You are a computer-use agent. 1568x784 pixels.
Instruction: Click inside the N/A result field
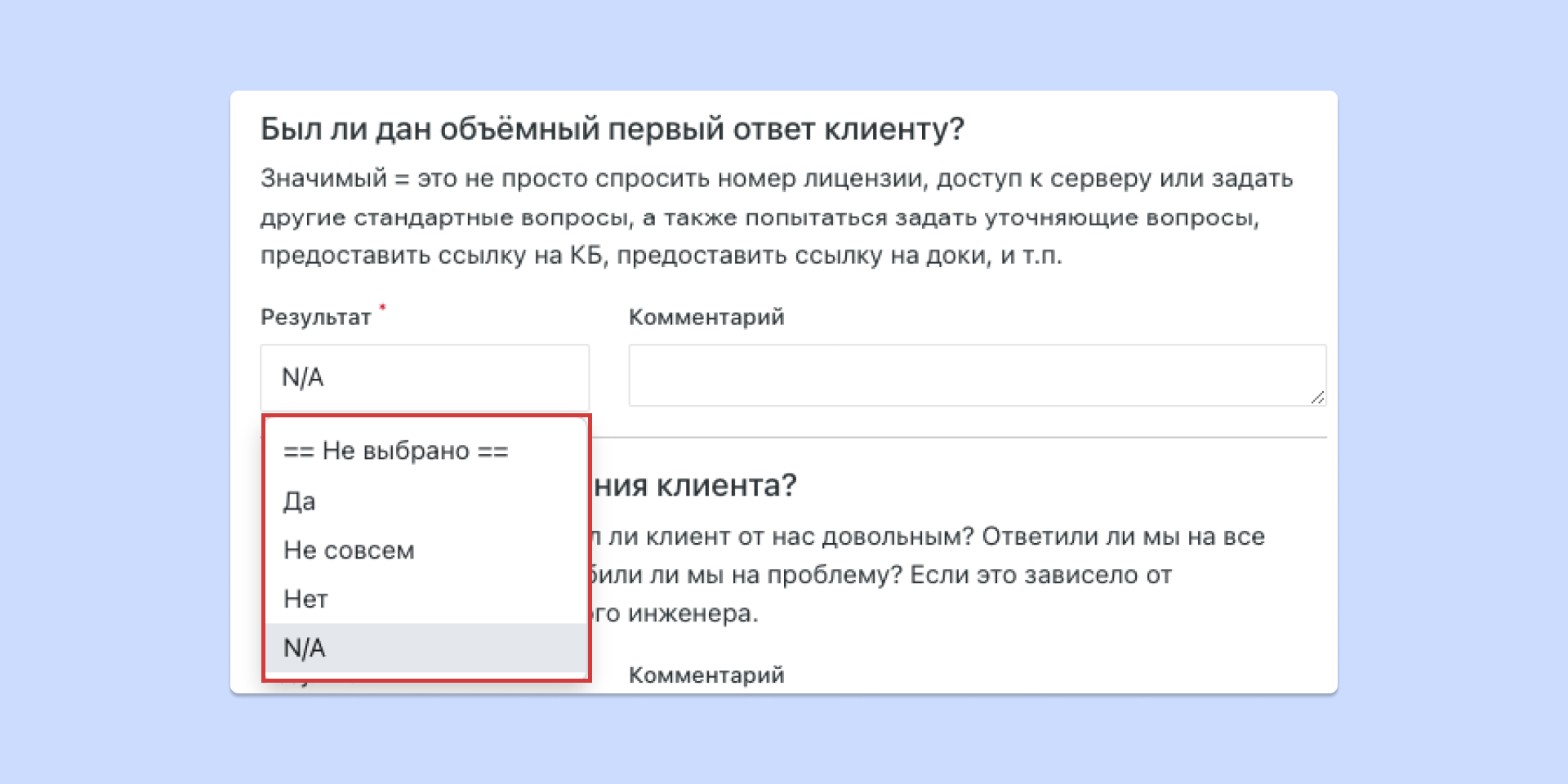pos(424,376)
